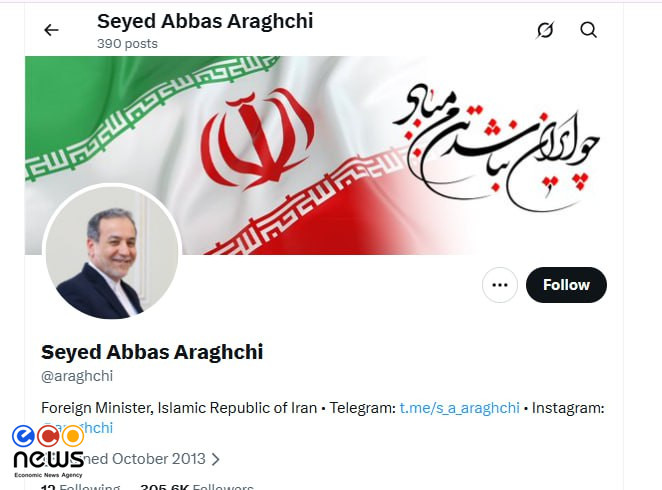View the 305.6K Followers list
Image resolution: width=662 pixels, height=490 pixels.
point(197,487)
